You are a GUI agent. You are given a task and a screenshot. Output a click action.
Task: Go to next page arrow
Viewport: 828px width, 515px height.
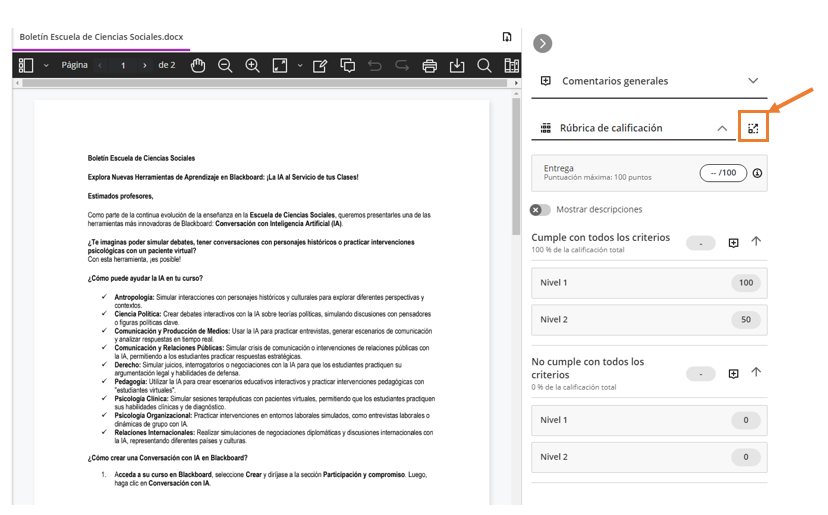pos(145,65)
